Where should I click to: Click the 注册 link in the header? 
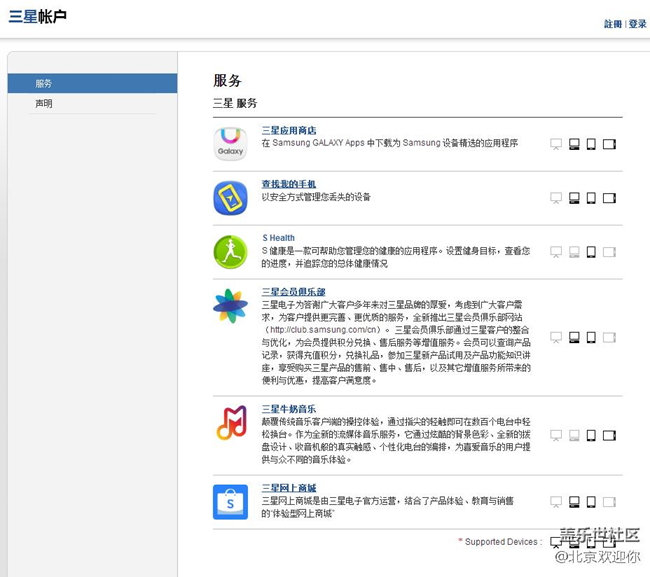click(613, 24)
